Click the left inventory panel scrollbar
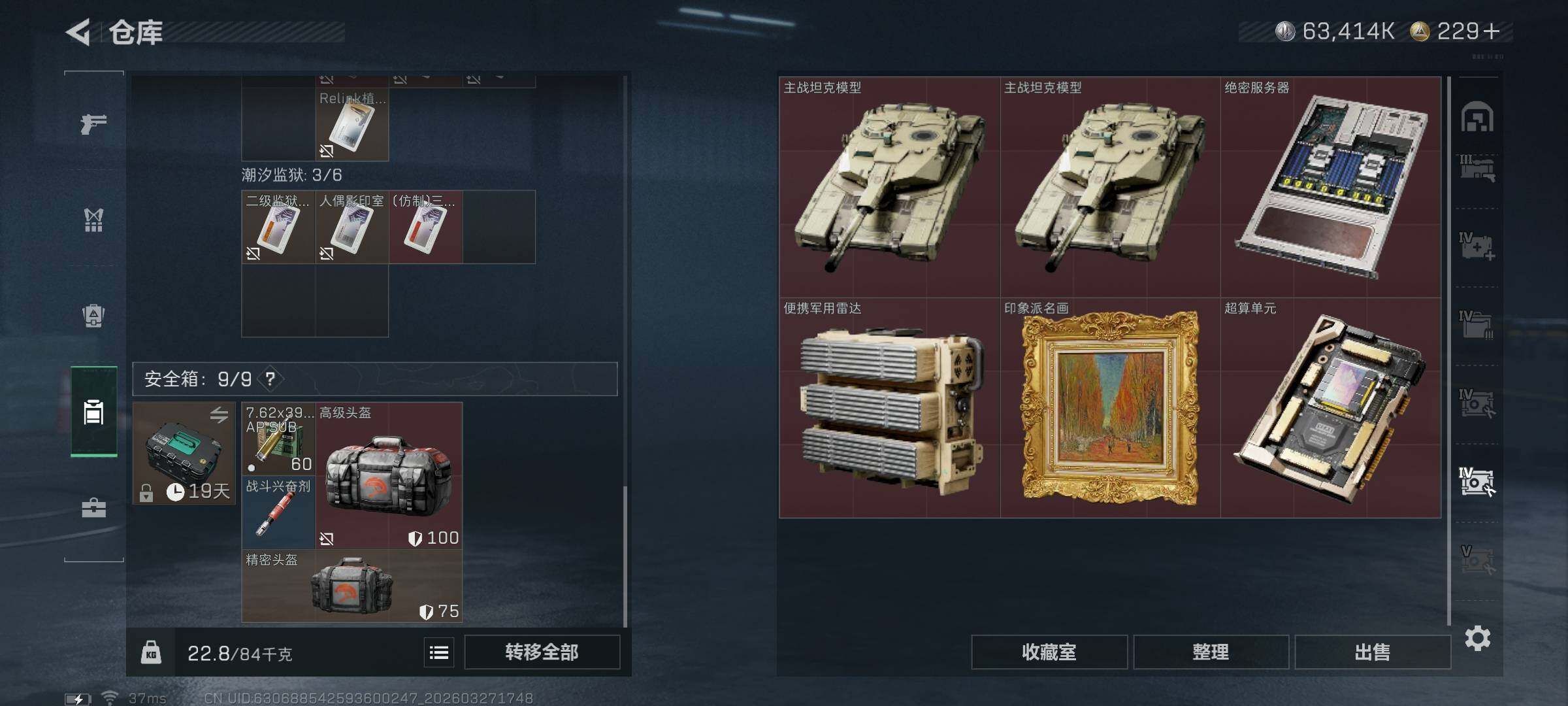Screen dimensions: 1568x706 click(x=625, y=556)
